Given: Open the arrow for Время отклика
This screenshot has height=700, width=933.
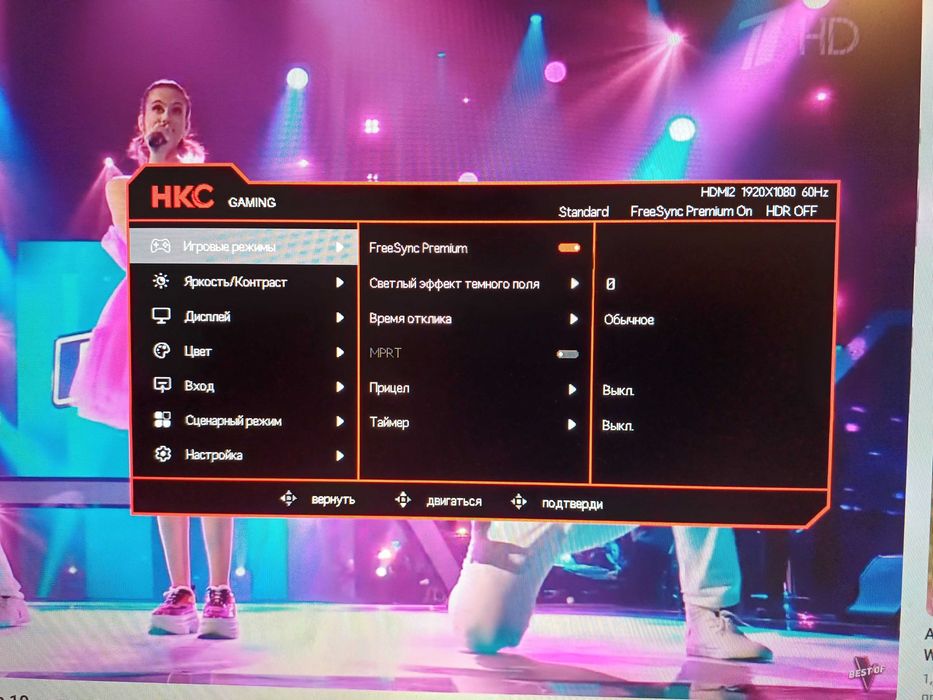Looking at the screenshot, I should pyautogui.click(x=574, y=319).
